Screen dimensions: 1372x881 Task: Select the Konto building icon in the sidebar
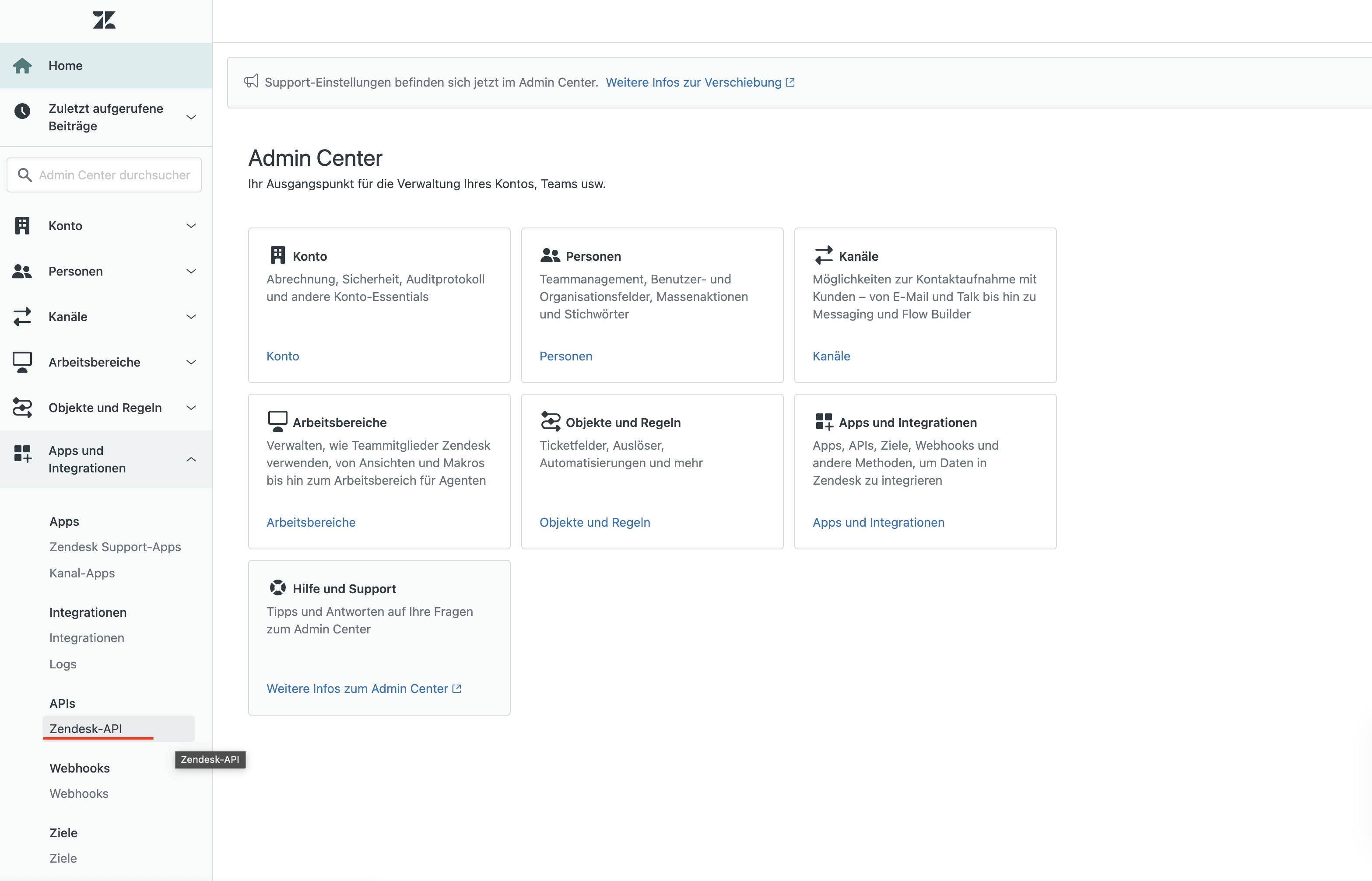(22, 225)
